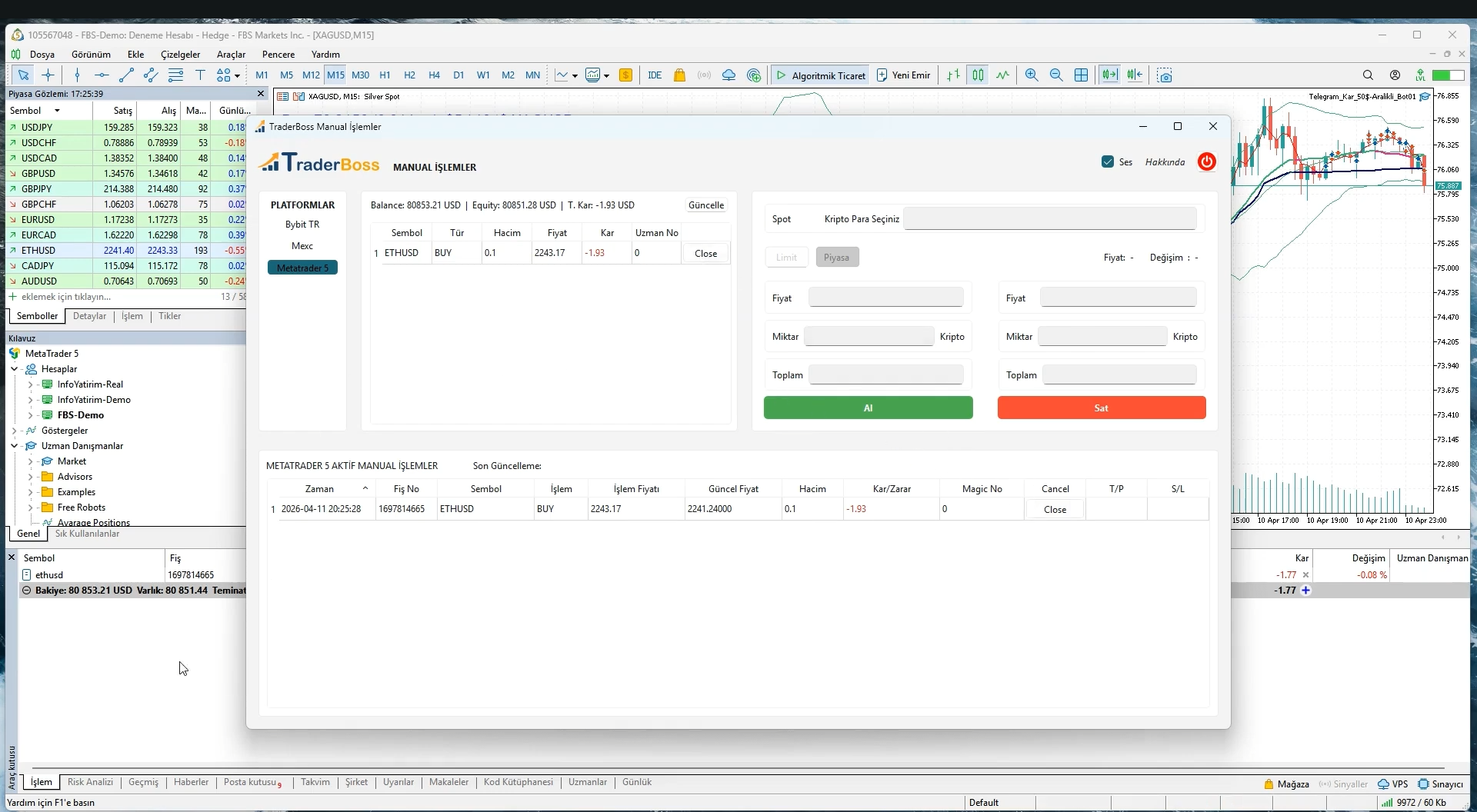1477x812 pixels.
Task: Open the indicators list dropdown
Action: pos(597,75)
